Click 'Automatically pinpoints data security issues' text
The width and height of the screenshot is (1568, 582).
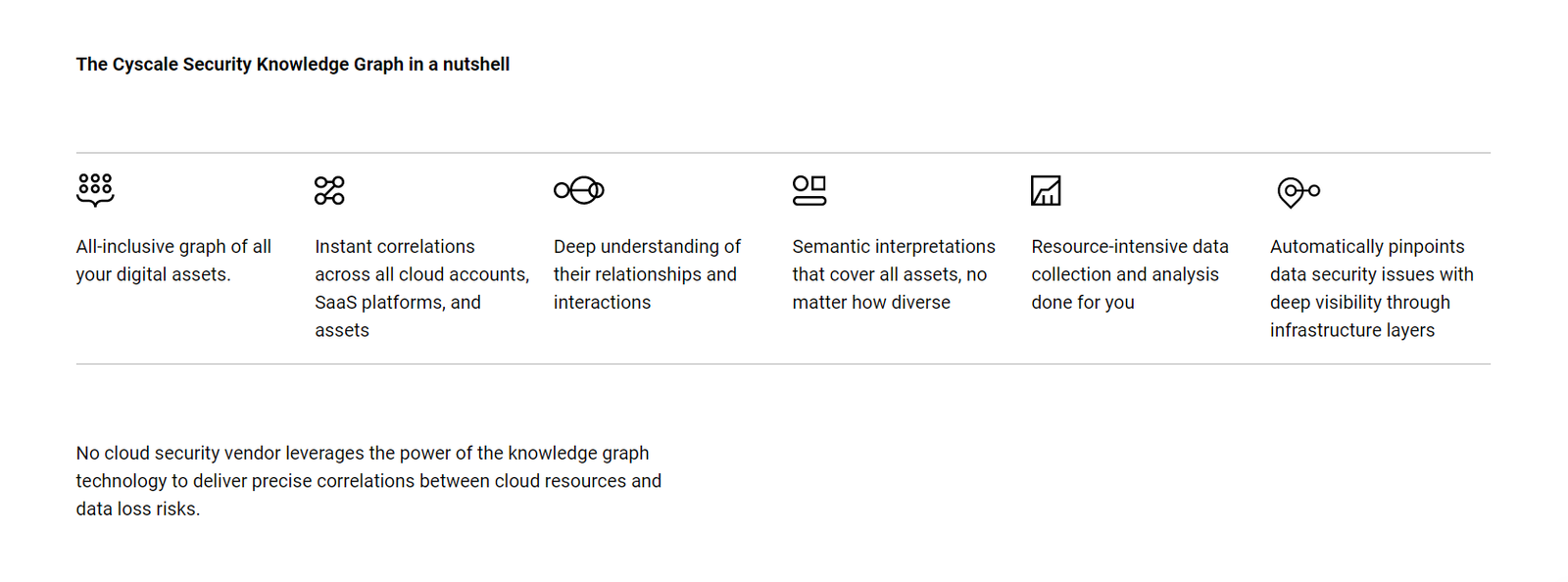click(1372, 261)
